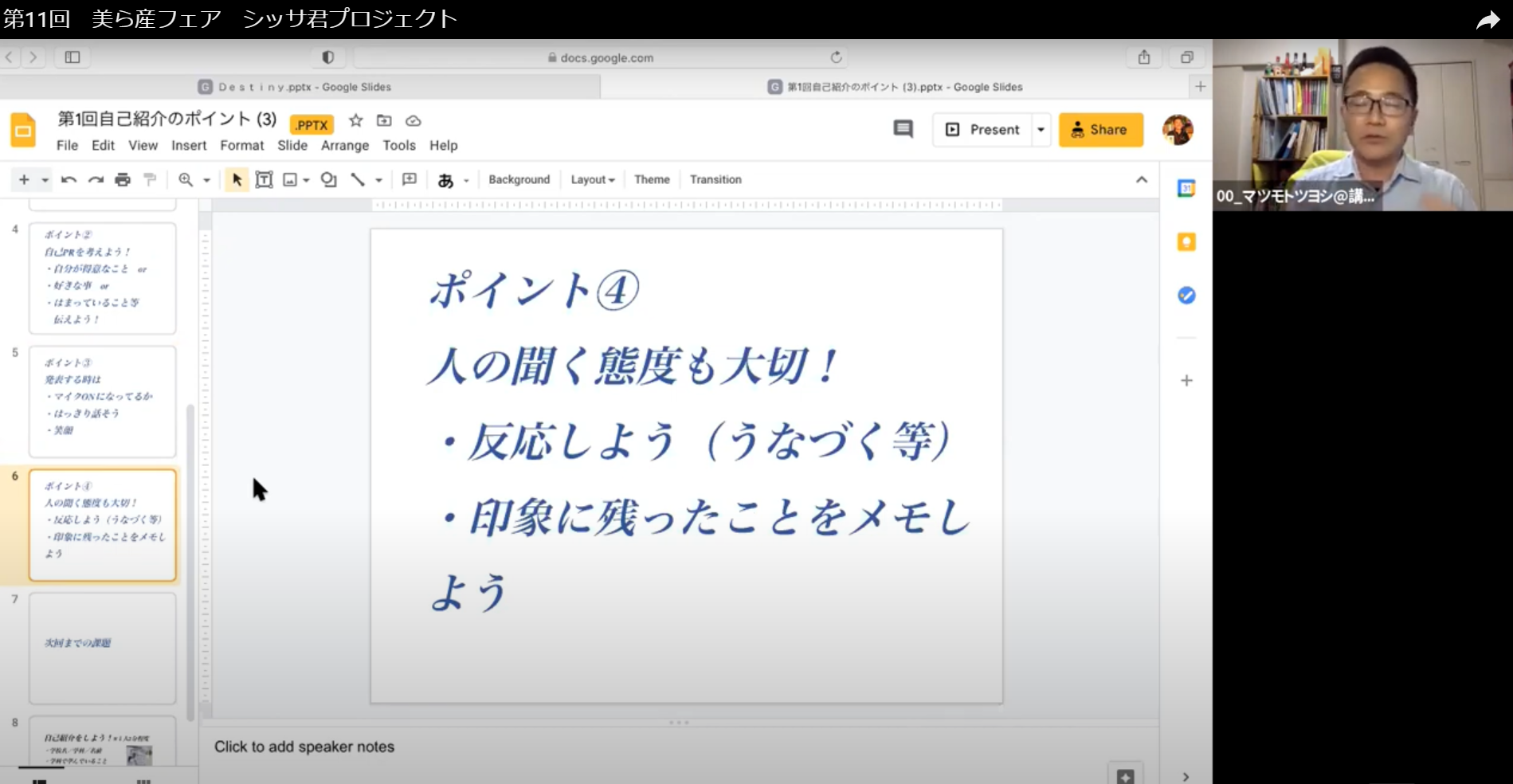Viewport: 1513px width, 784px height.
Task: Click the print icon
Action: pyautogui.click(x=123, y=180)
